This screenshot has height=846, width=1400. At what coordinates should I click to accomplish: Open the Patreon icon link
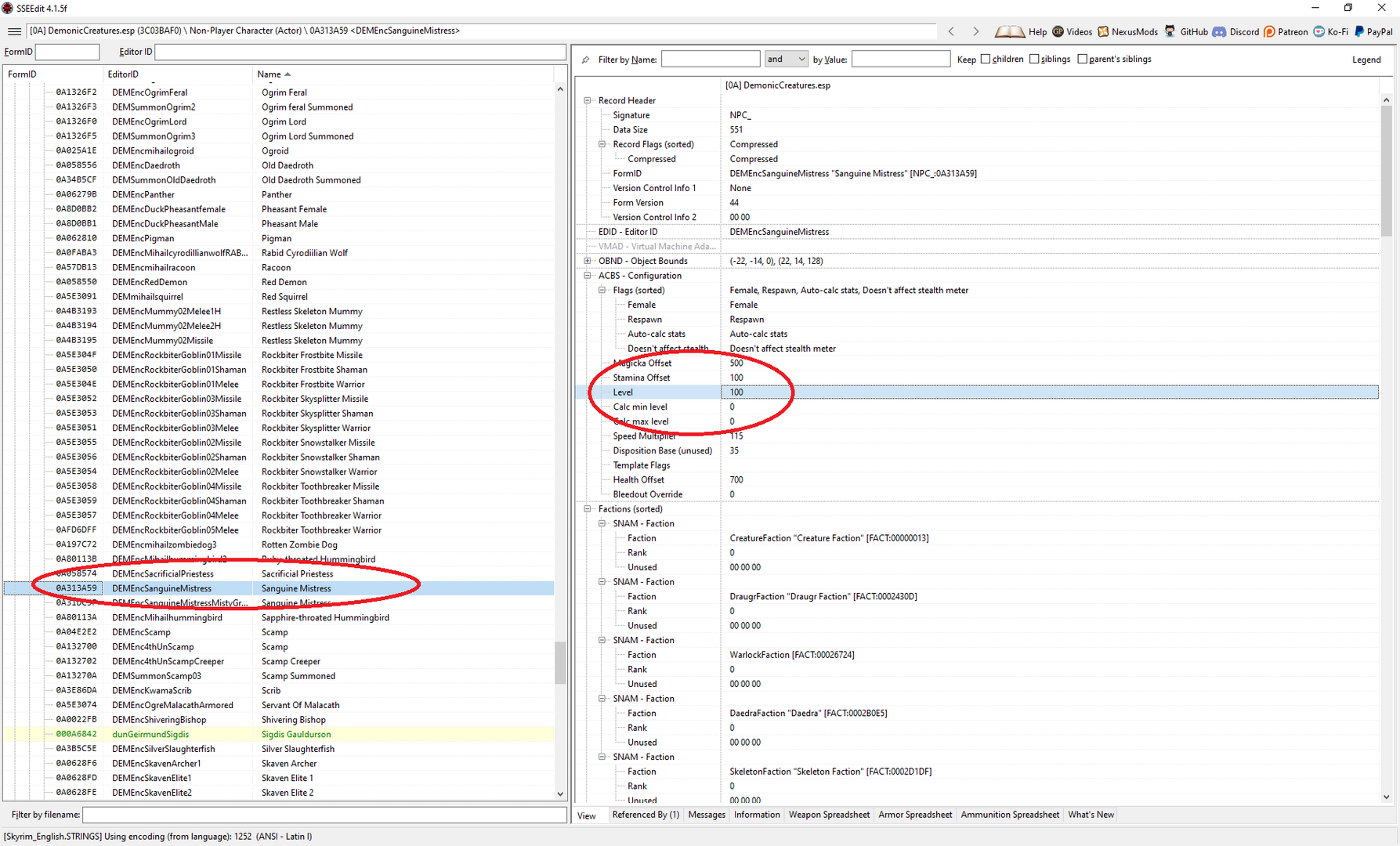(x=1269, y=31)
